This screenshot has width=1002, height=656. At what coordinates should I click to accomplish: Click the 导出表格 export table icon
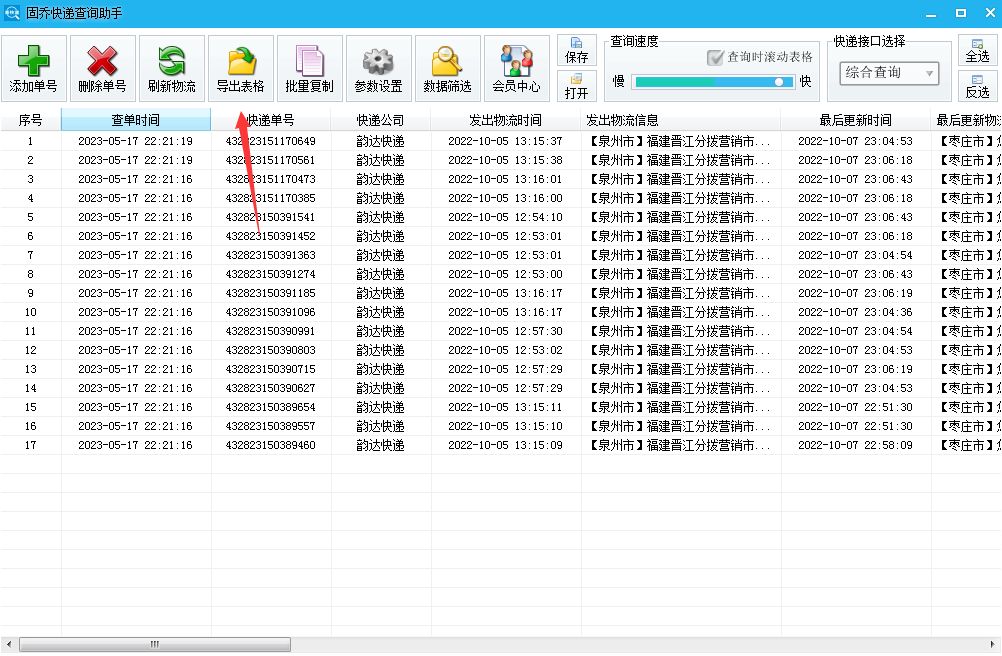coord(239,67)
